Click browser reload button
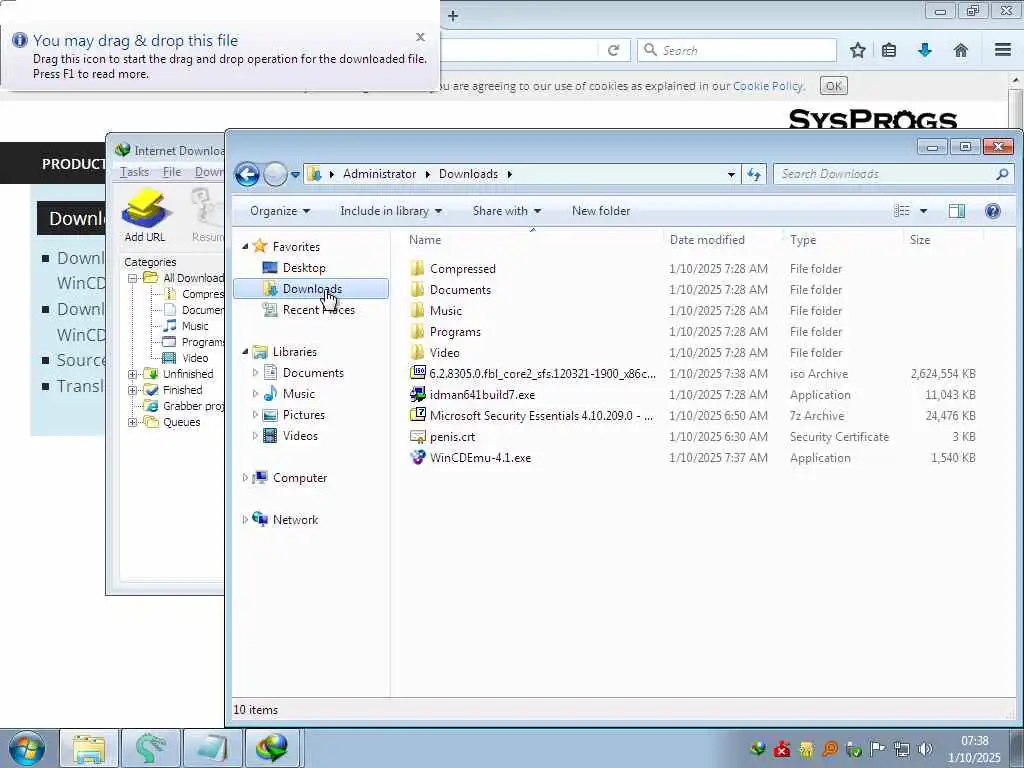The height and width of the screenshot is (768, 1024). [x=613, y=50]
